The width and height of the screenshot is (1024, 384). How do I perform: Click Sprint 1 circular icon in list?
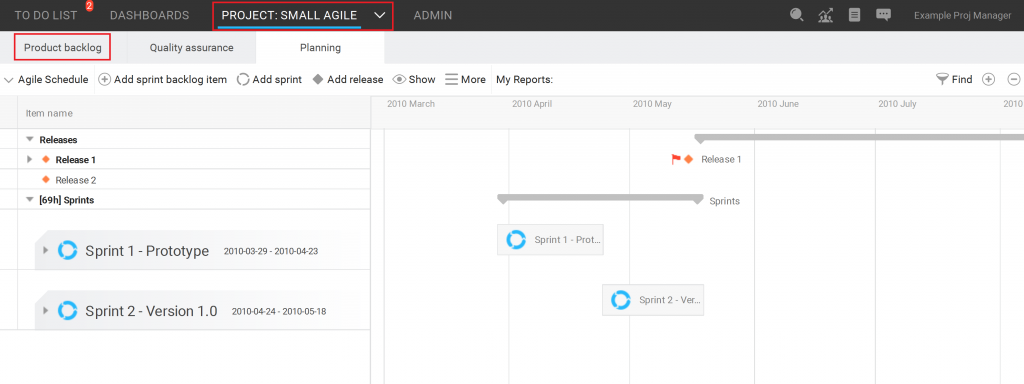pos(67,251)
